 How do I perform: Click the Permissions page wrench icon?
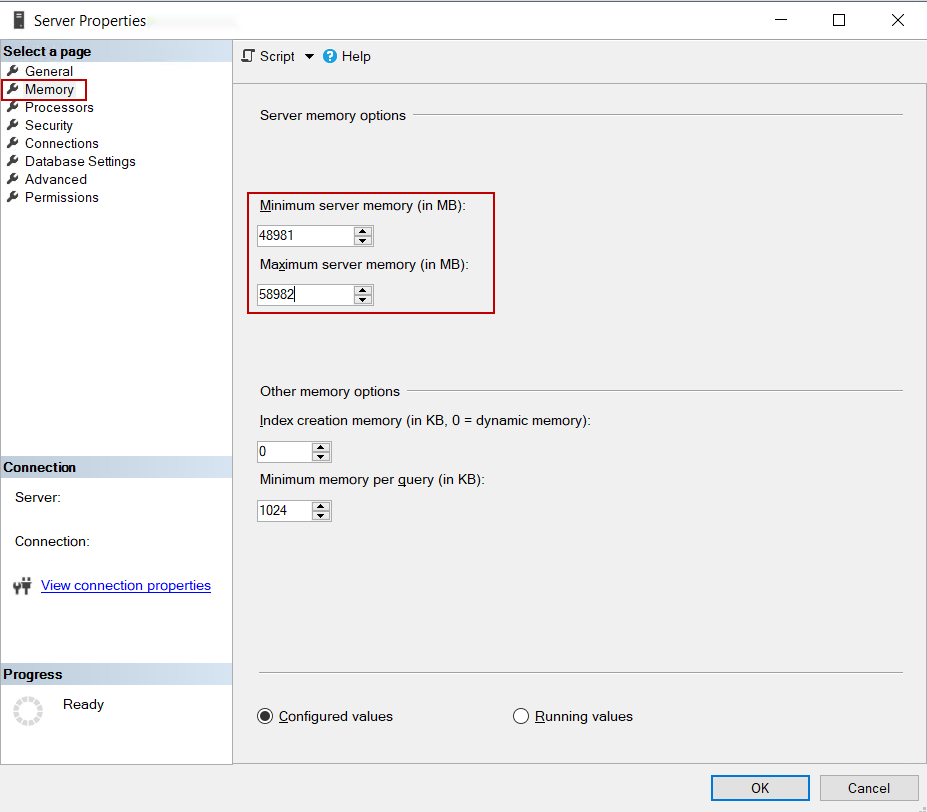pos(13,197)
